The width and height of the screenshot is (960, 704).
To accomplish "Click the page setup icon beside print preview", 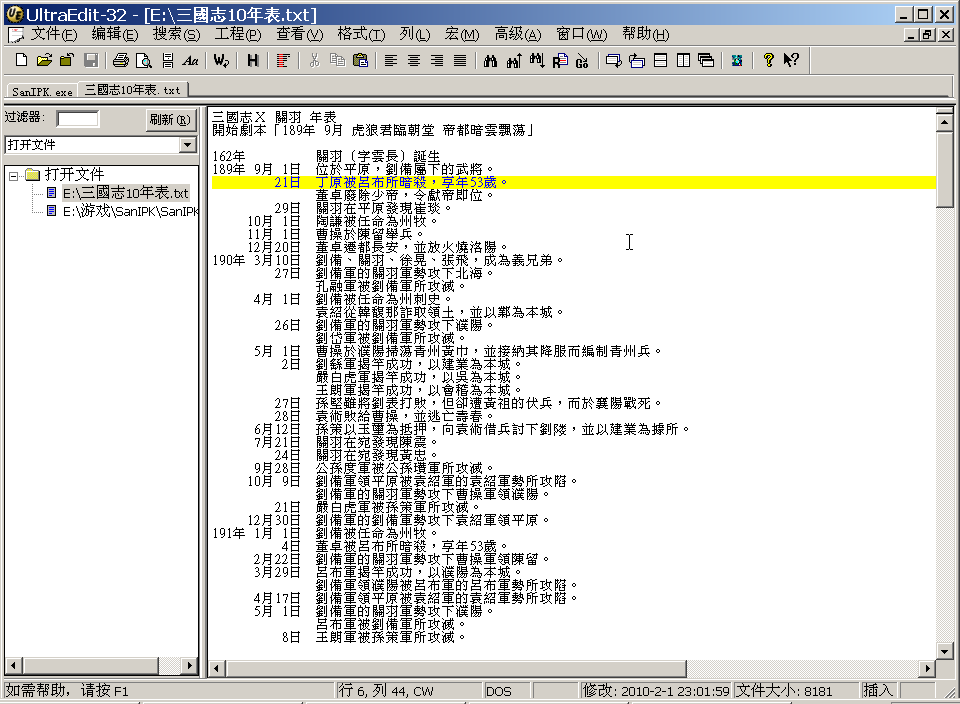I will pos(167,60).
